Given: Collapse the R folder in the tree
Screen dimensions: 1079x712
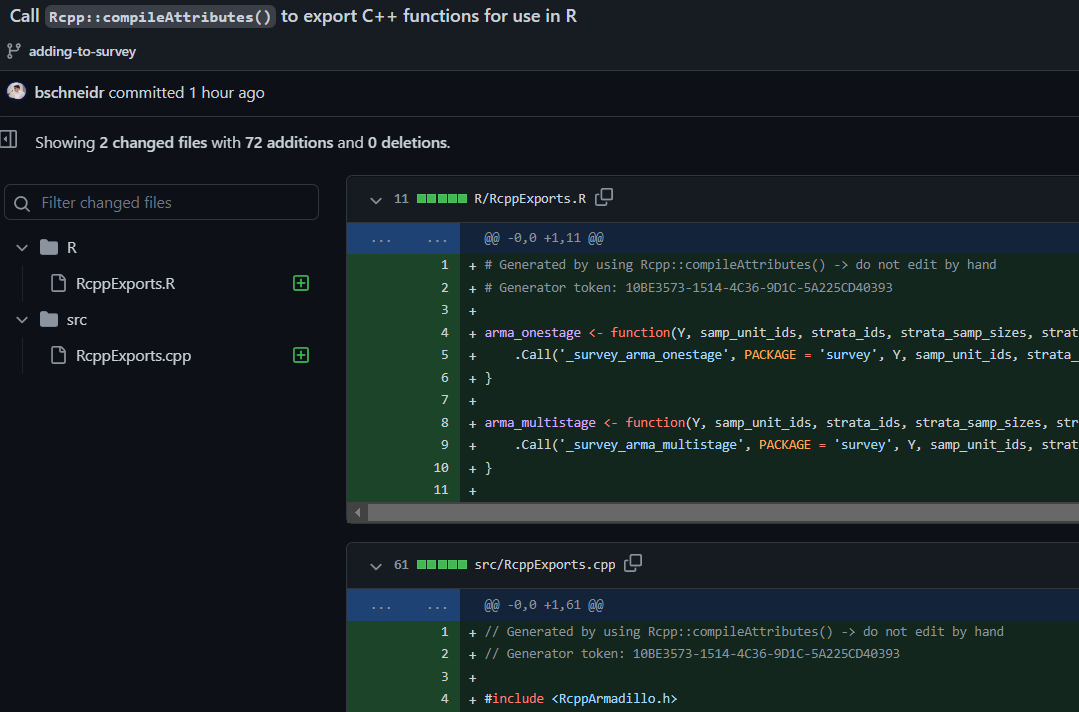Looking at the screenshot, I should (x=22, y=248).
